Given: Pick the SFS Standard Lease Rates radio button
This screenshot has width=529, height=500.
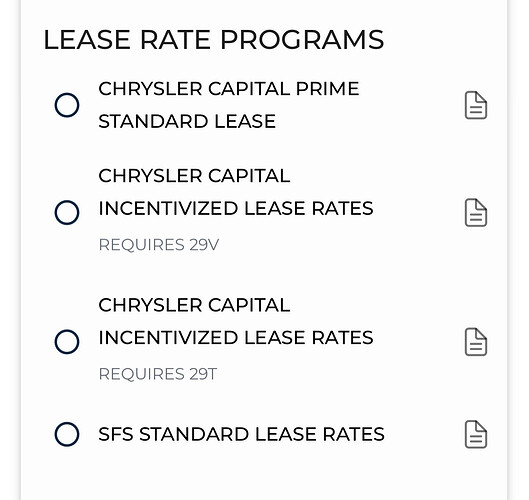Looking at the screenshot, I should 67,434.
